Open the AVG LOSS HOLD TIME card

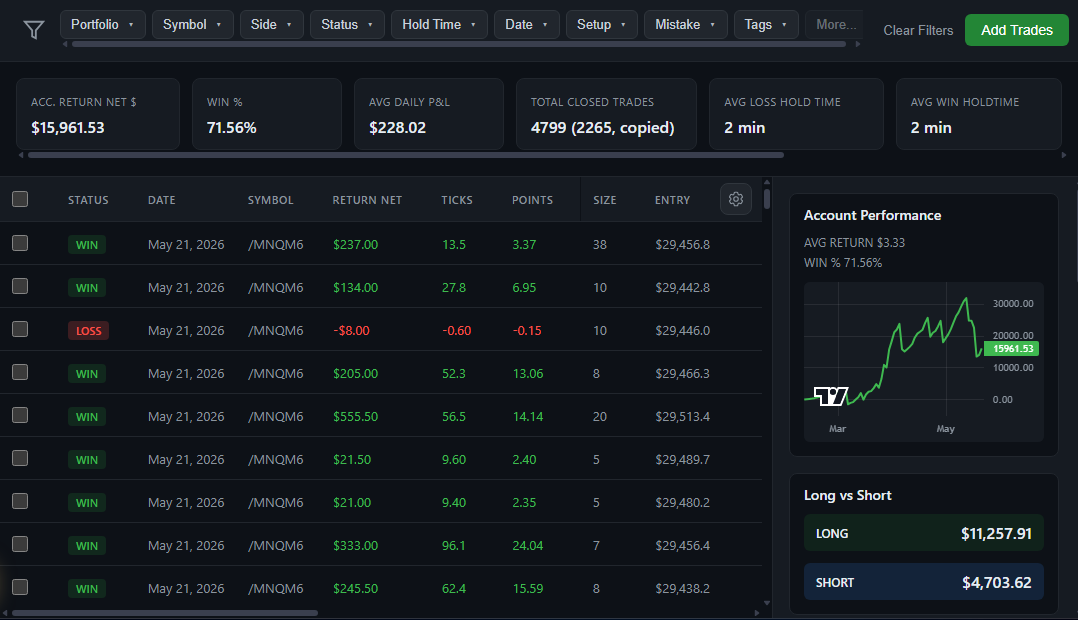click(x=796, y=114)
